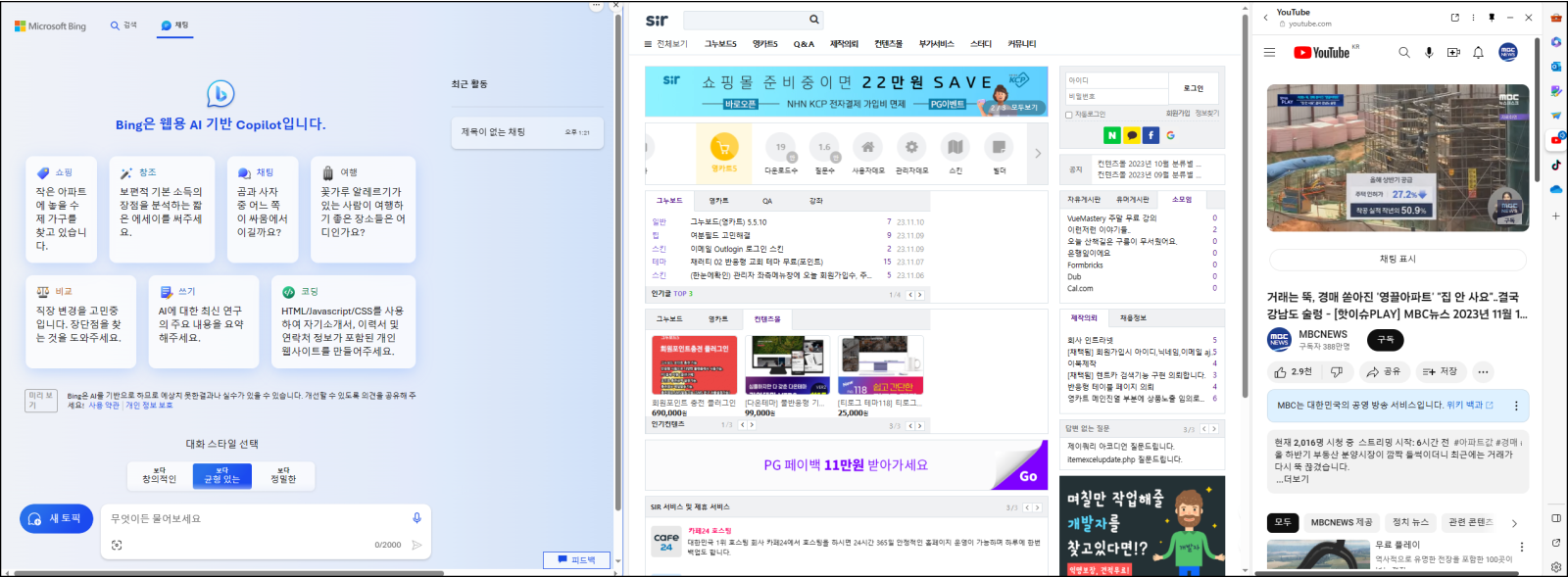Check the 자동로그인 checkbox
1568x577 pixels.
(x=1069, y=115)
